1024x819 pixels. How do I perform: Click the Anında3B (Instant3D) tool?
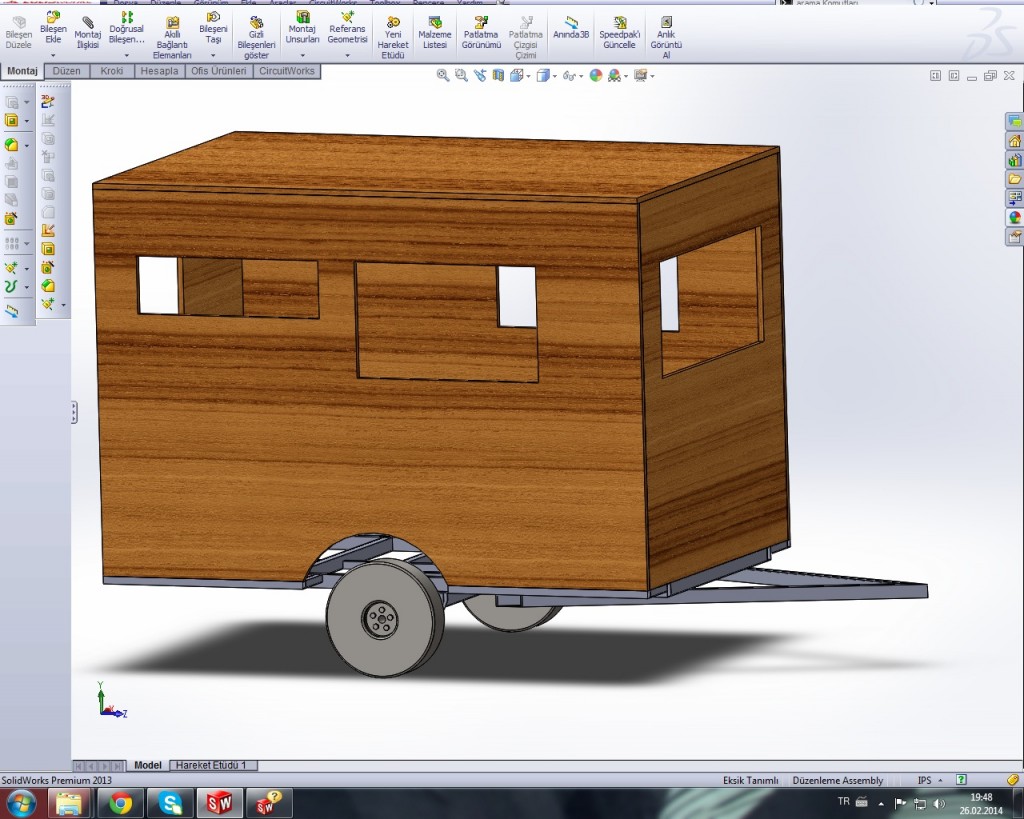click(x=571, y=23)
